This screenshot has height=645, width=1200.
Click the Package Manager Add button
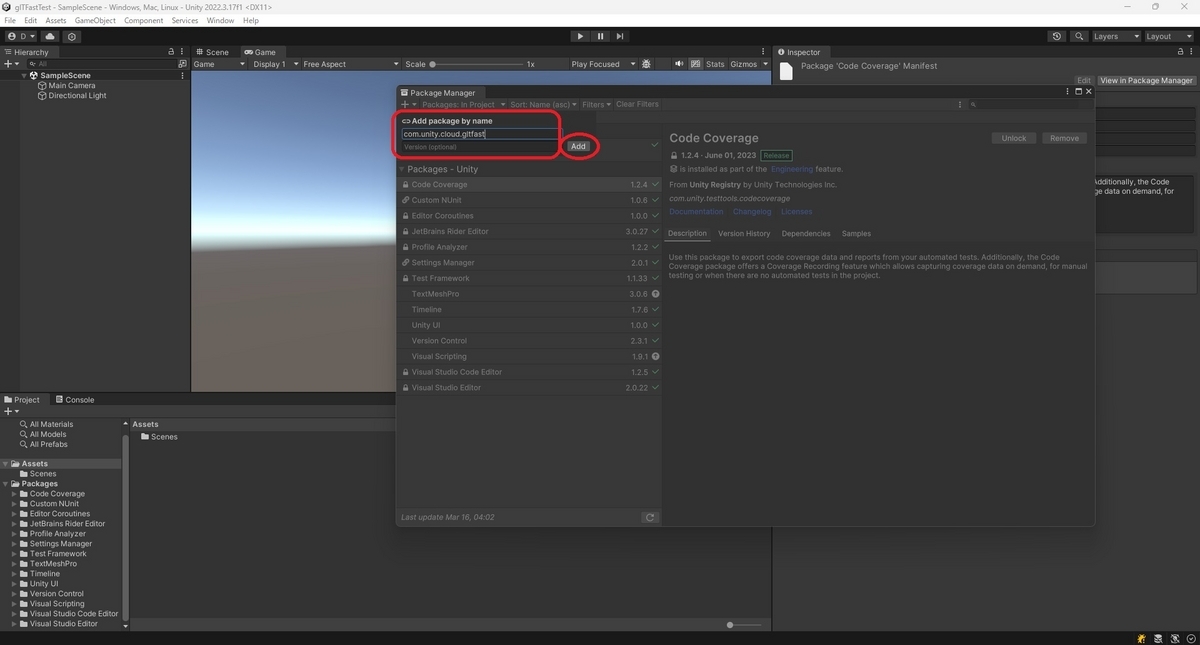click(x=578, y=146)
